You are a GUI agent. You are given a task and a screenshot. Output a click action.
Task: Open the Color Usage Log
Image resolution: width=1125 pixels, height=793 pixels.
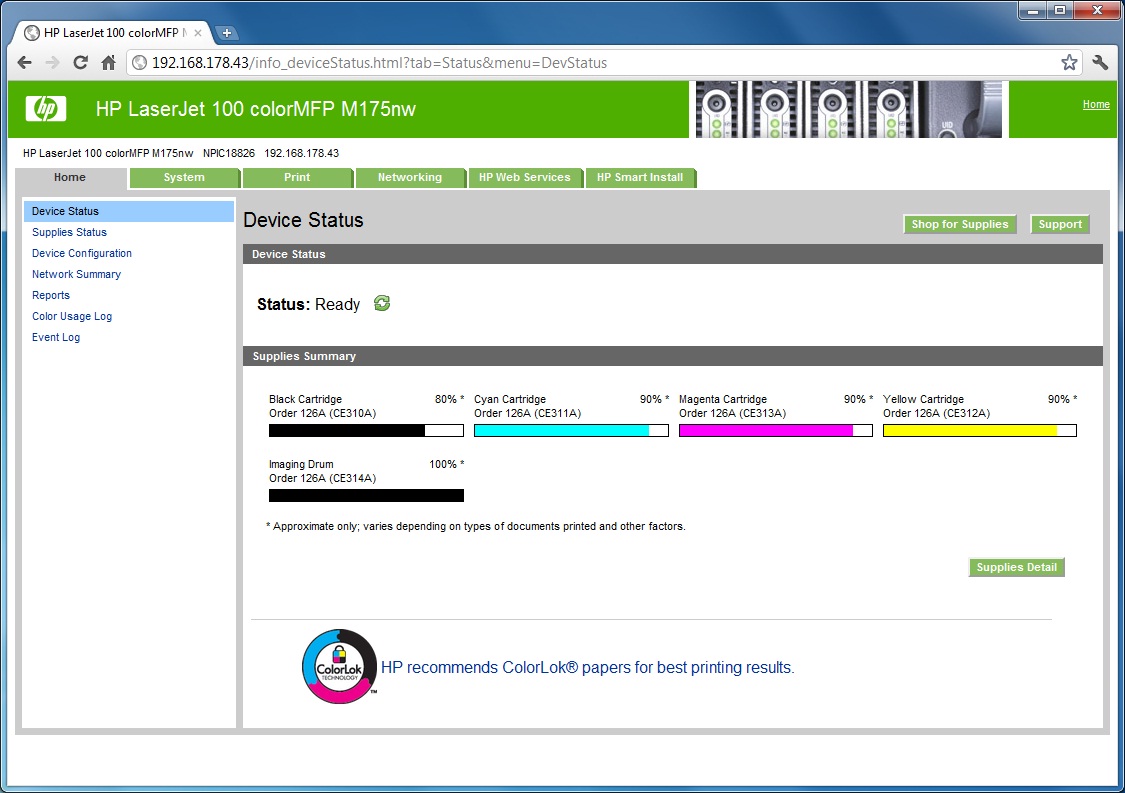72,316
